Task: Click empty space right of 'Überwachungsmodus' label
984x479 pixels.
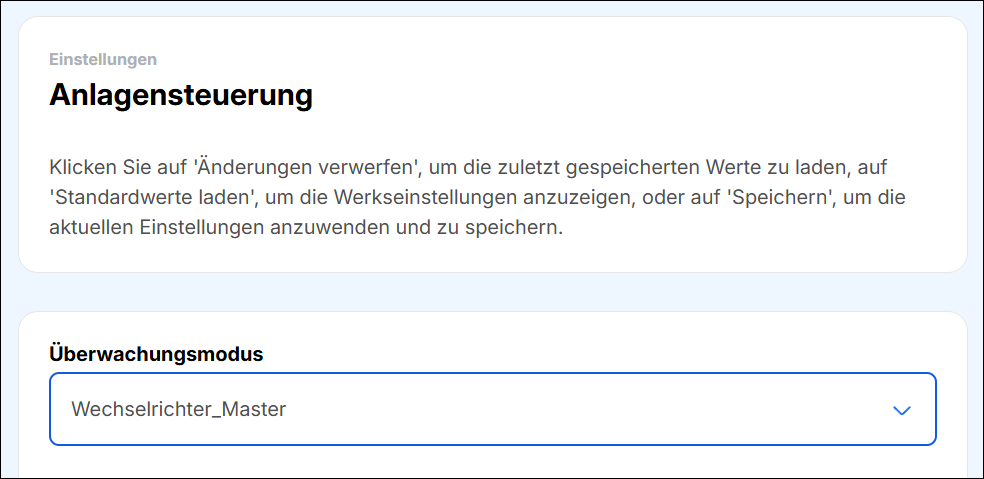Action: (x=600, y=353)
